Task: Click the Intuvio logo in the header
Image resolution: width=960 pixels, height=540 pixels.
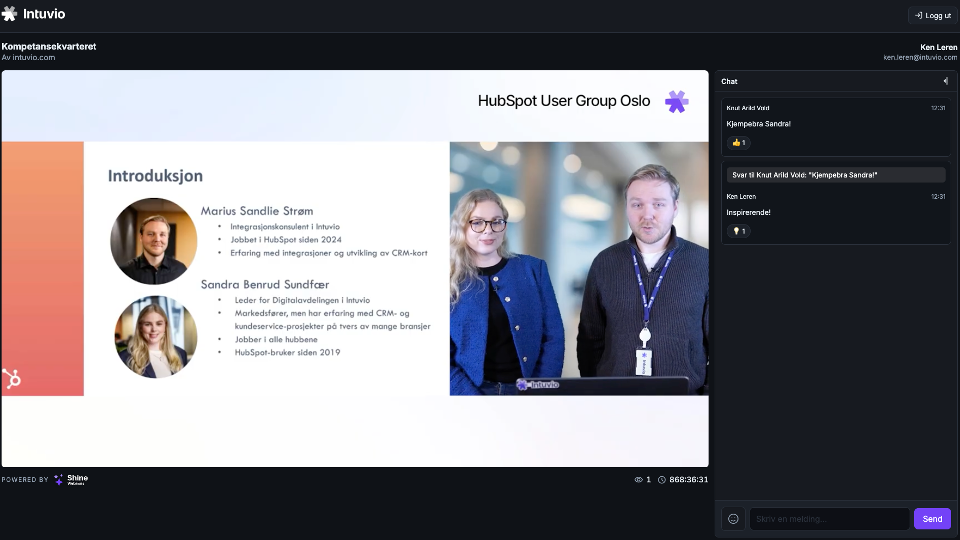Action: click(34, 13)
